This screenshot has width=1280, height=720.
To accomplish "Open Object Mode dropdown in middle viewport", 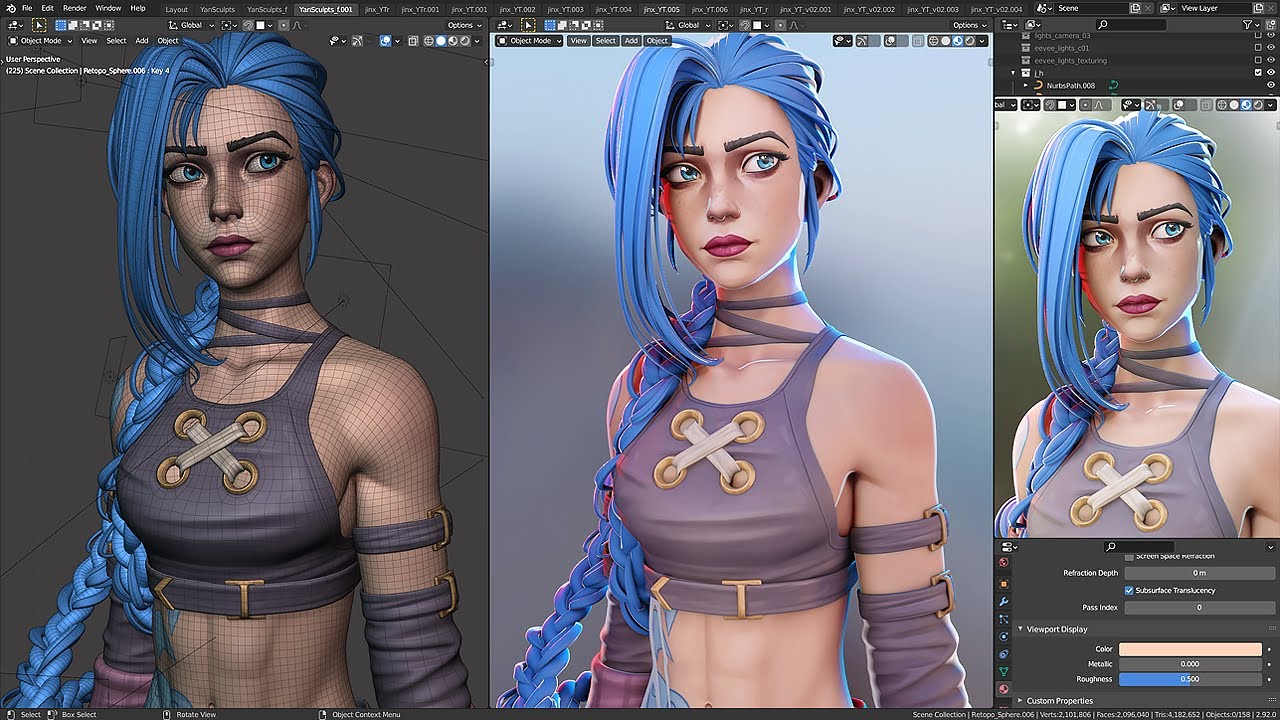I will (x=529, y=41).
